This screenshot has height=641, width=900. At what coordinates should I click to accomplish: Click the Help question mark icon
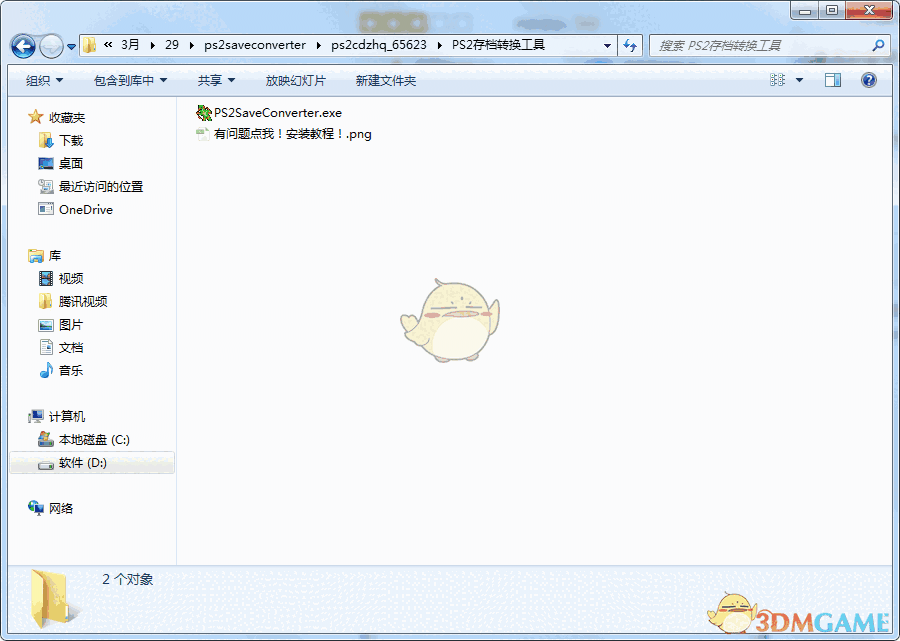point(869,81)
